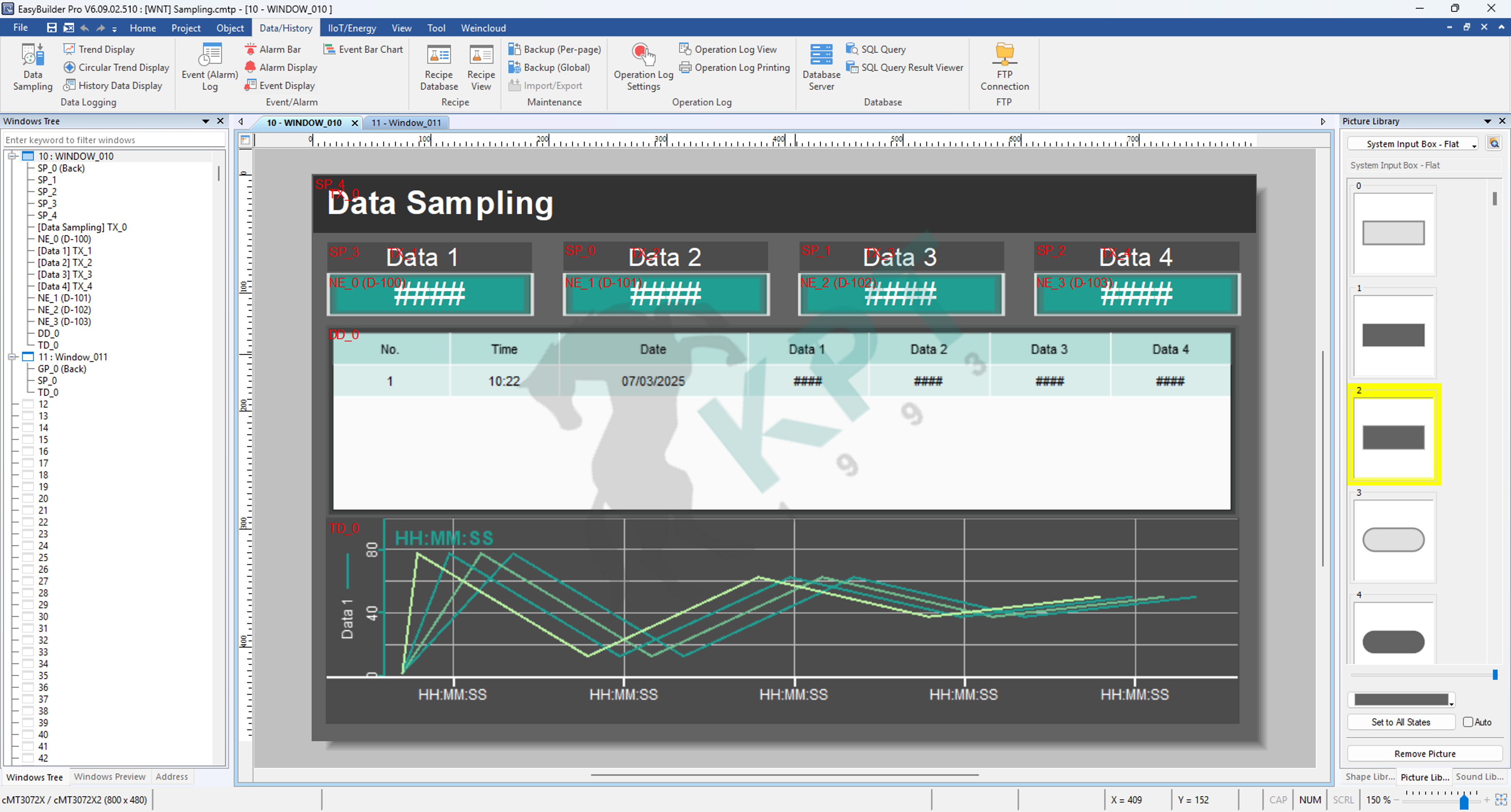The image size is (1511, 812).
Task: Select the NE_1 (D-101) numeric object on canvas
Action: click(x=666, y=294)
